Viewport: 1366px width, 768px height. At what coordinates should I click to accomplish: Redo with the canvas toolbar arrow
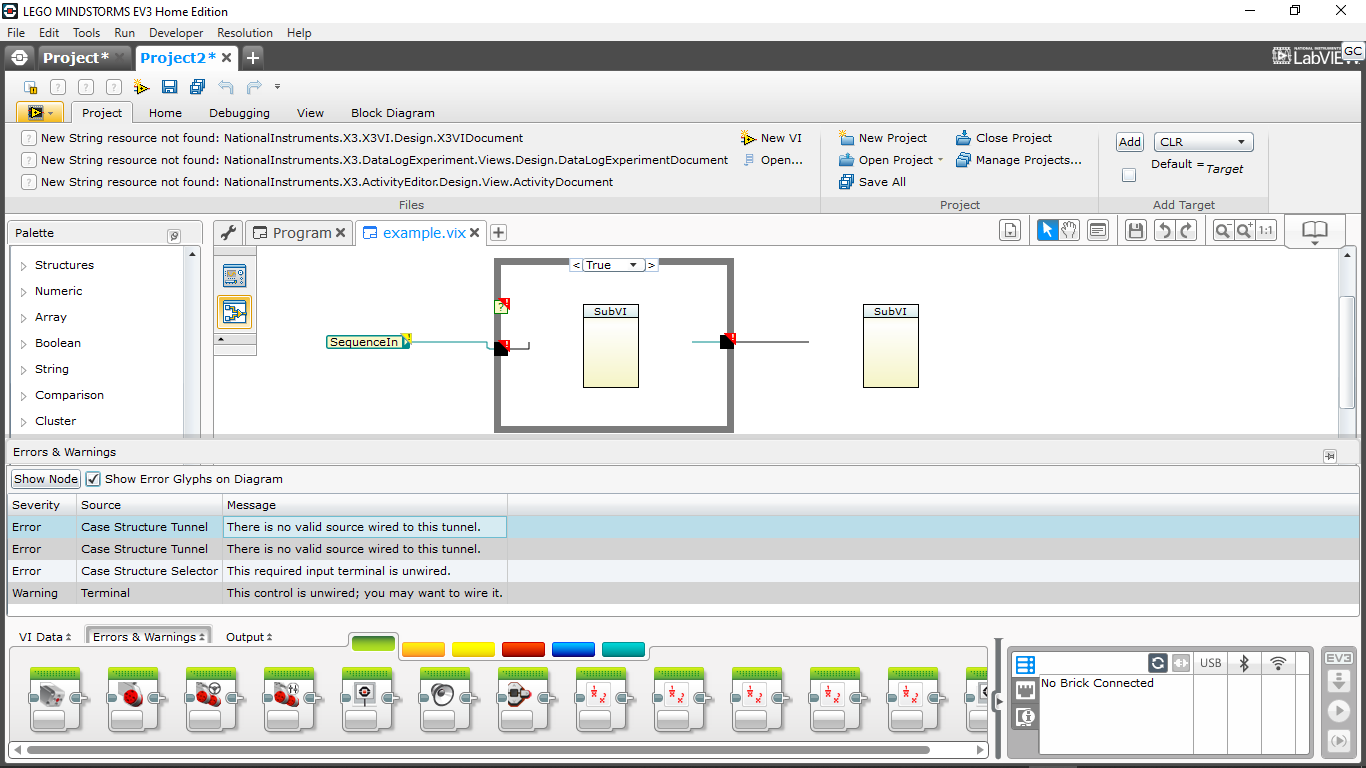tap(1186, 231)
